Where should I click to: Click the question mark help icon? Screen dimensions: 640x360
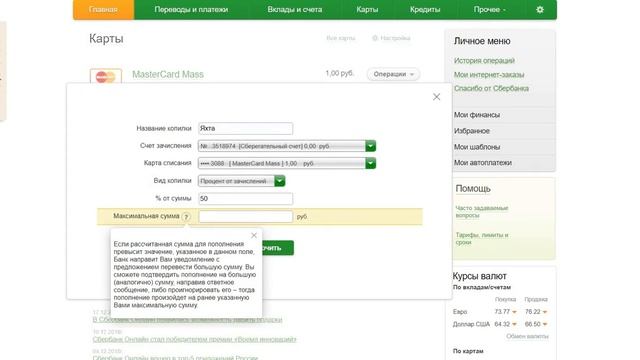[x=186, y=217]
